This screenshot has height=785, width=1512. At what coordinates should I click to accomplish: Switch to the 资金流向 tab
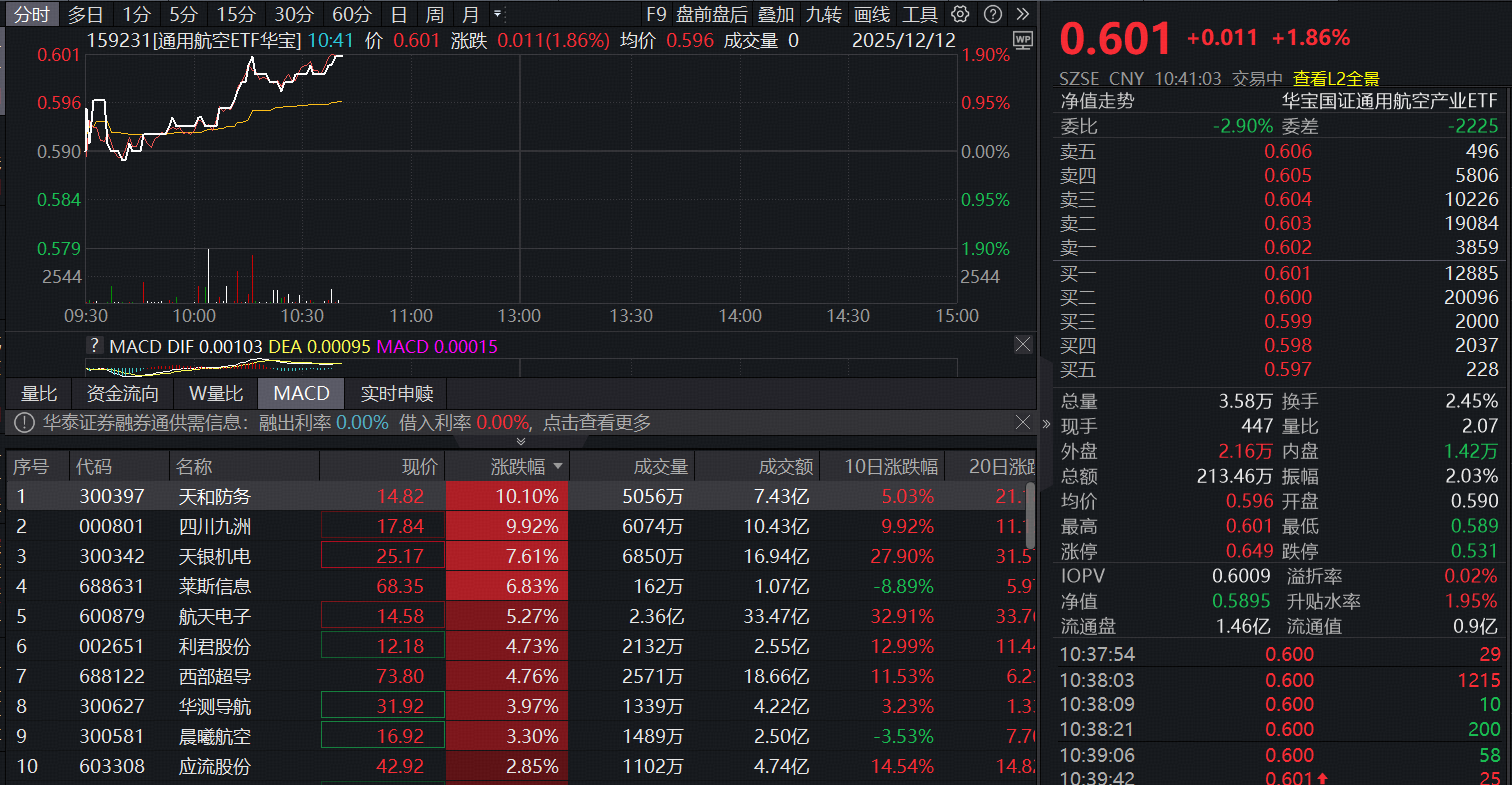[x=122, y=393]
